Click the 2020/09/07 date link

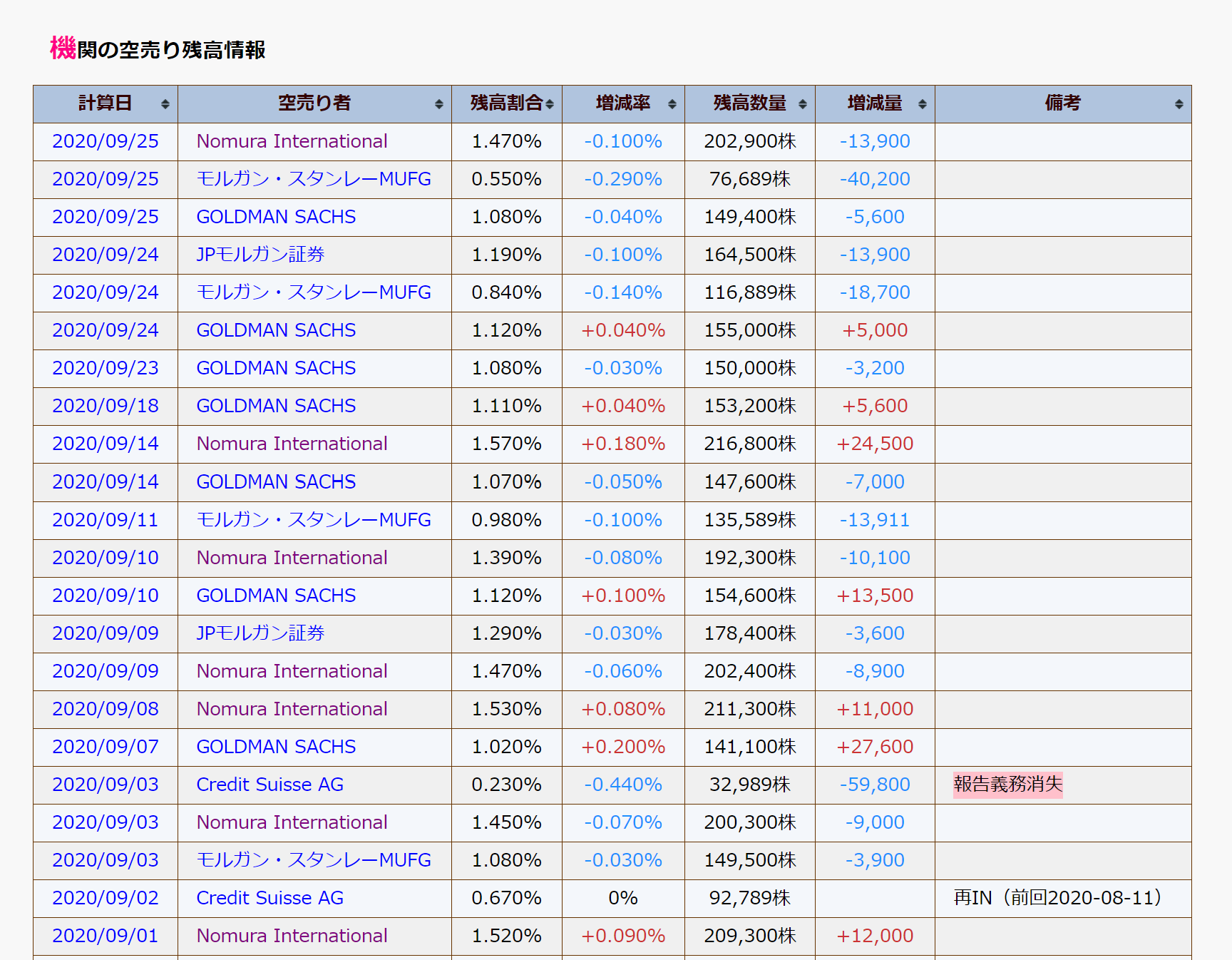(106, 747)
